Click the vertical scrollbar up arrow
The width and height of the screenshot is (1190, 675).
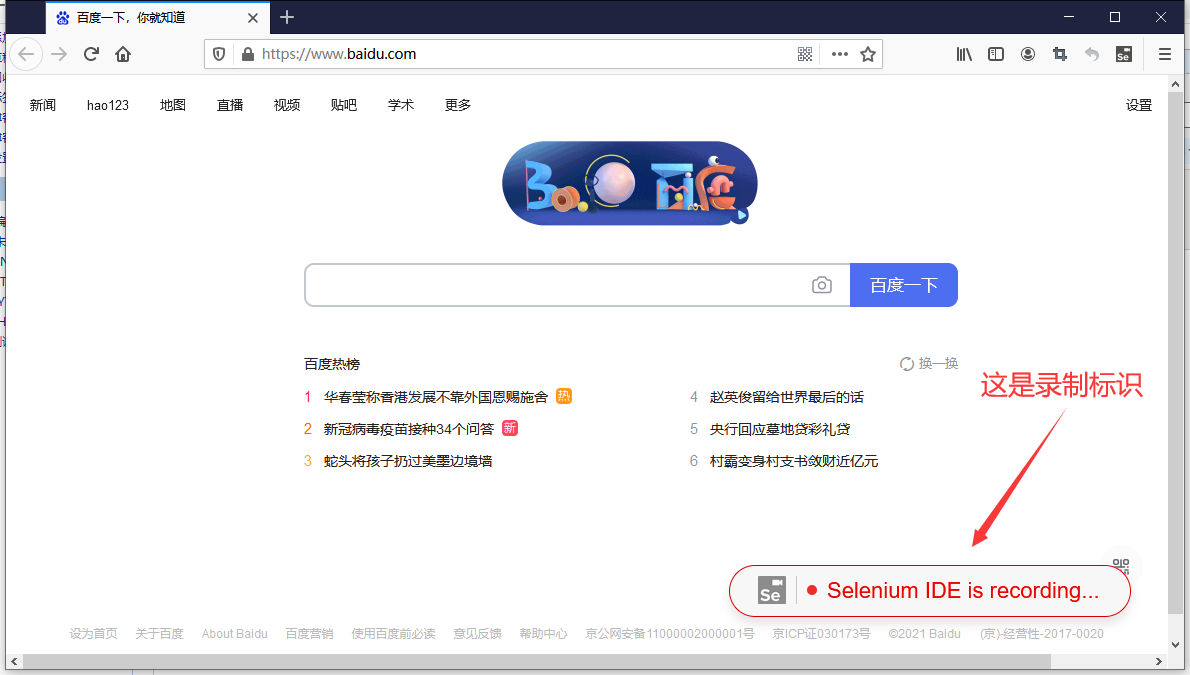(x=1176, y=84)
